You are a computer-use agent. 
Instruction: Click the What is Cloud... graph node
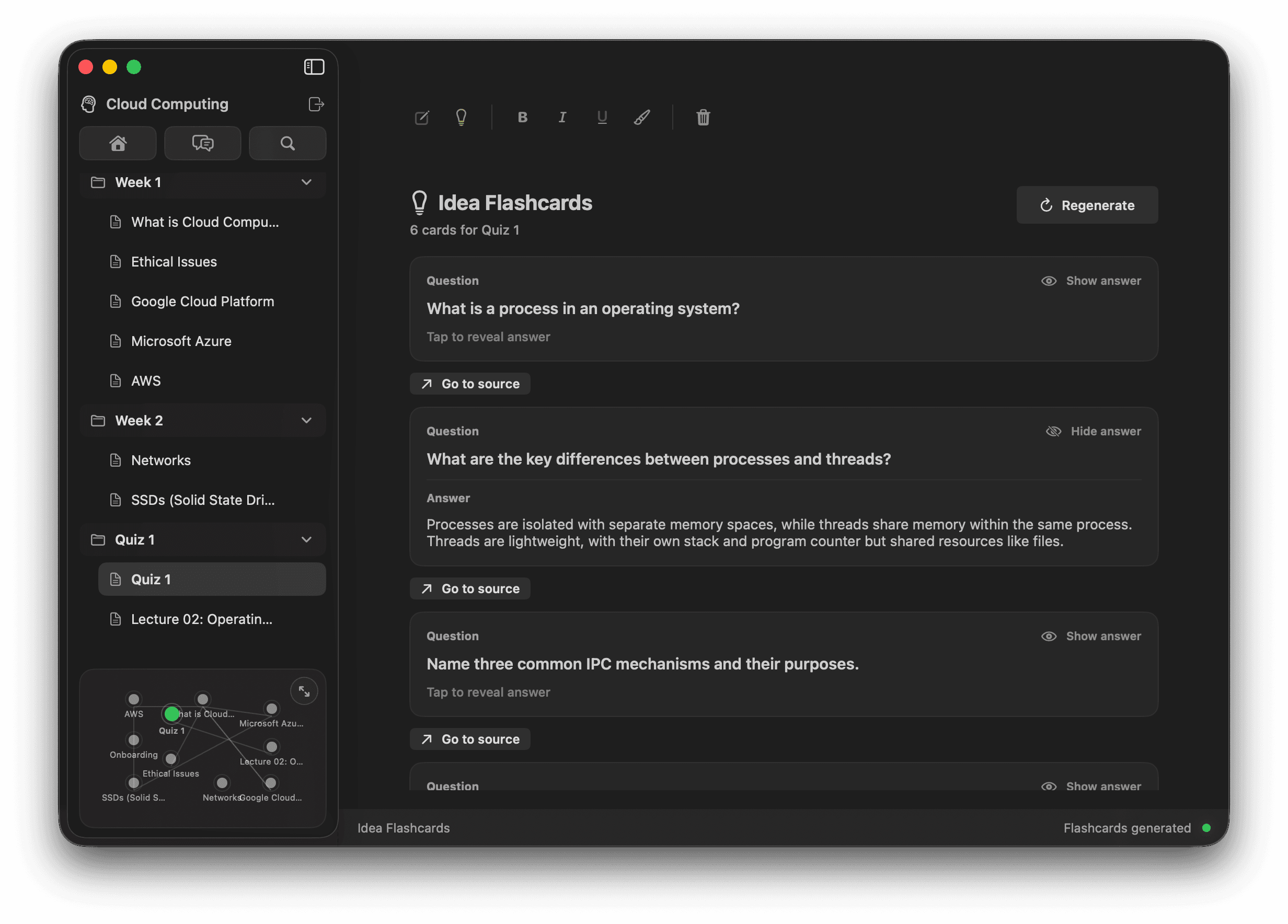coord(202,699)
